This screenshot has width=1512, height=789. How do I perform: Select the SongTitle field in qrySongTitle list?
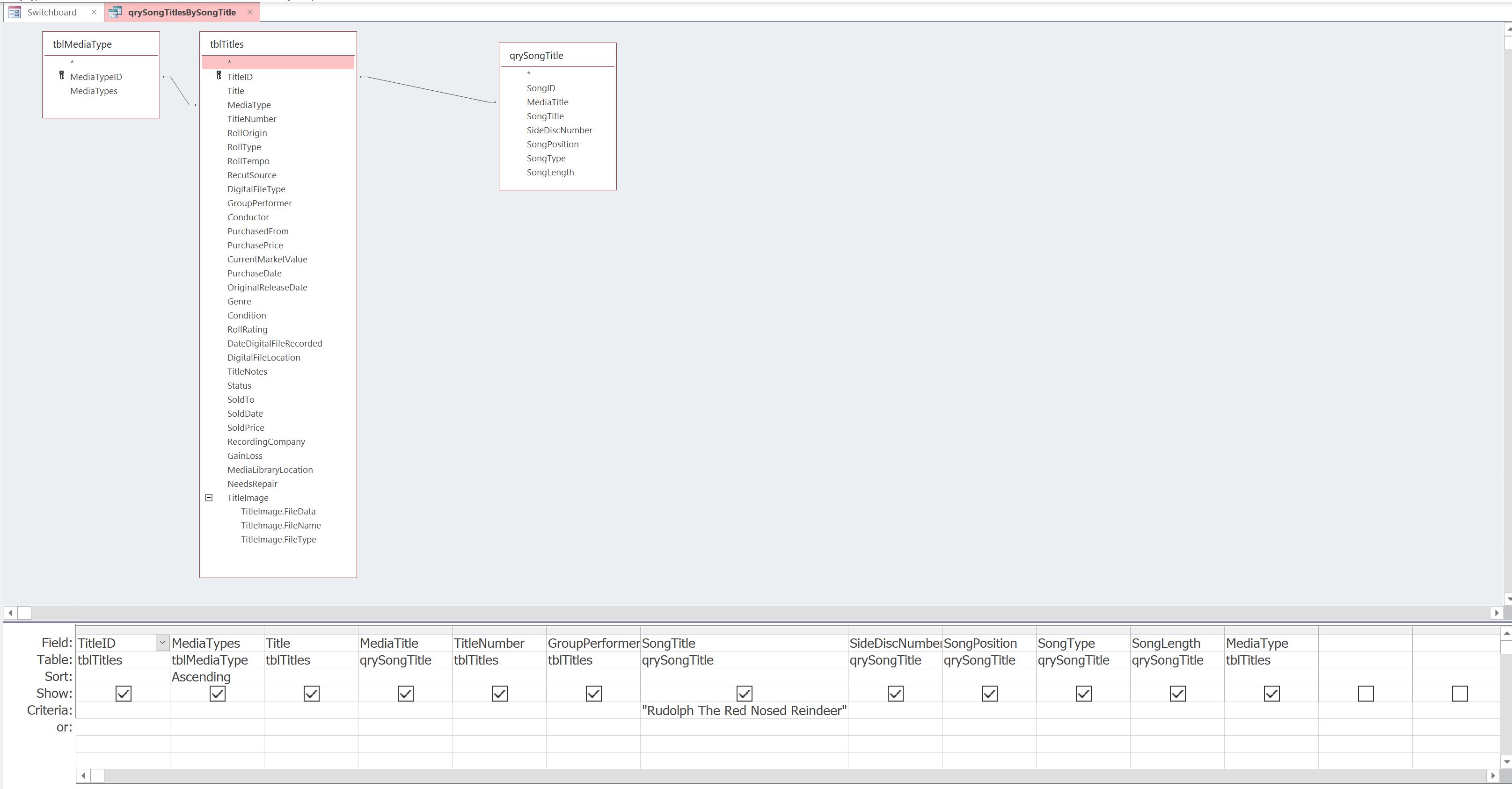point(545,116)
